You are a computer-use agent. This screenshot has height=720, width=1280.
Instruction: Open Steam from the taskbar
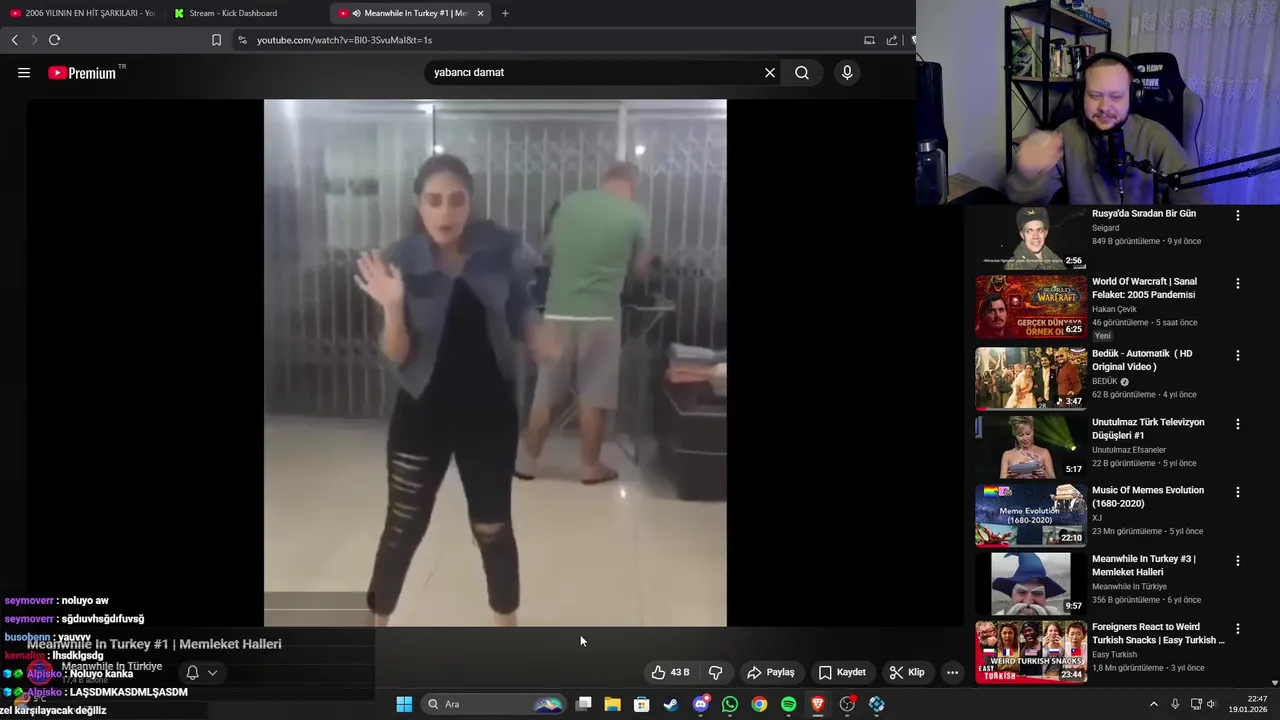click(x=671, y=704)
